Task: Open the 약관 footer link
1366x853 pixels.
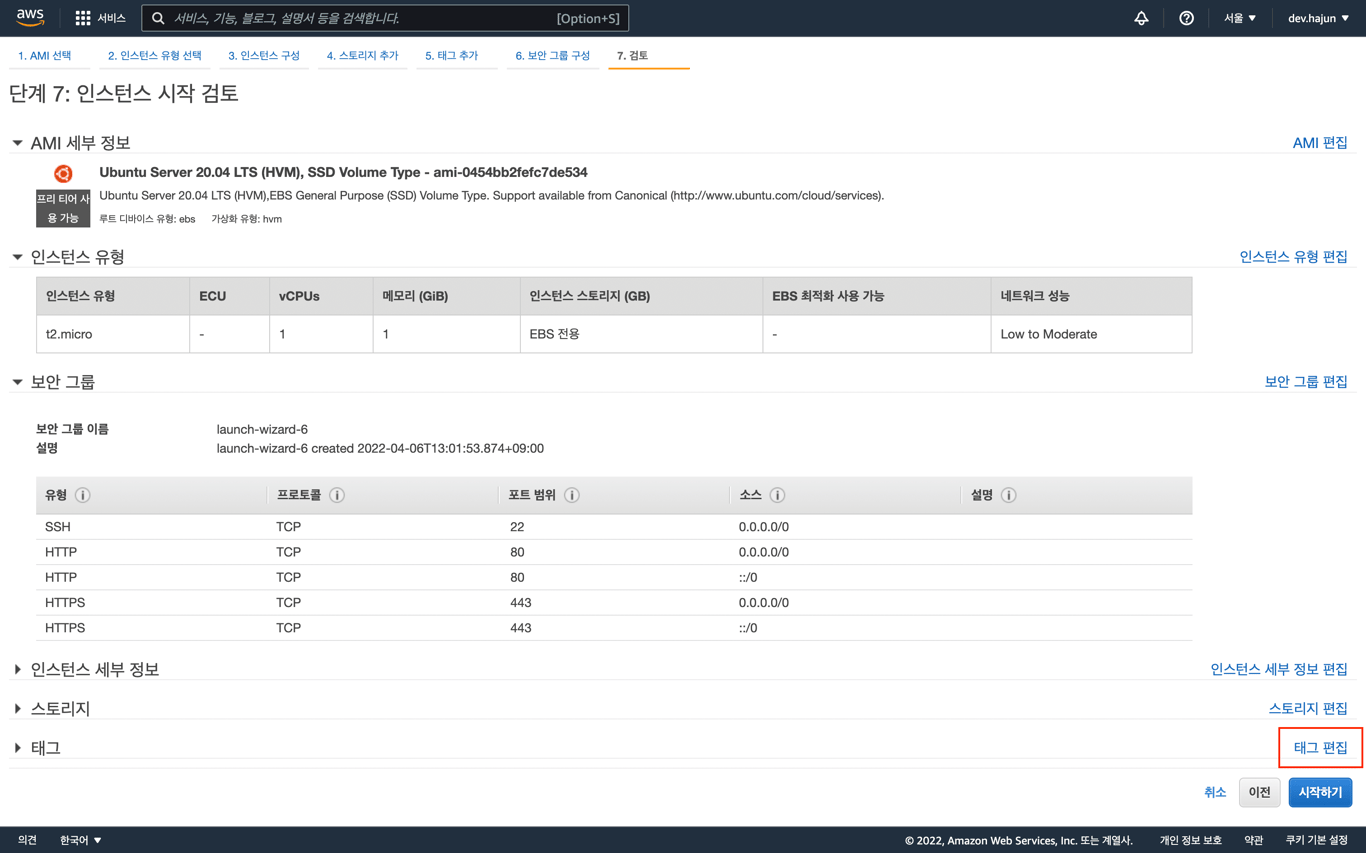Action: pos(1254,840)
